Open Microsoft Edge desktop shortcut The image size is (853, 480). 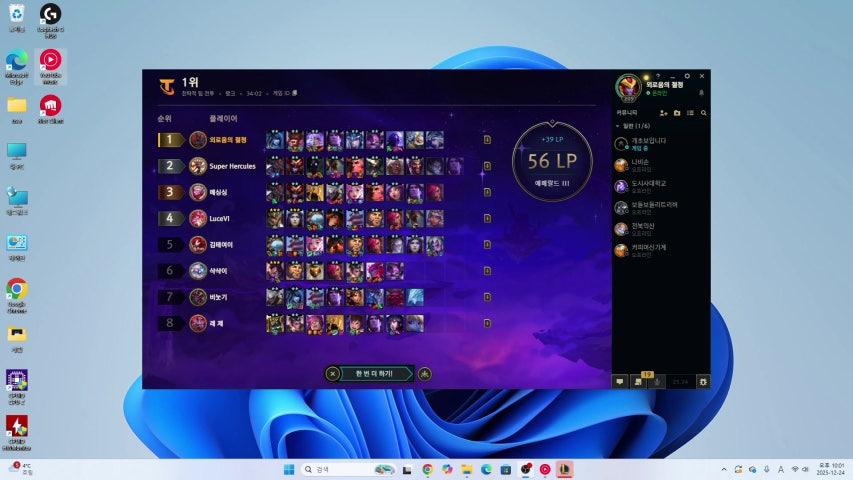point(17,67)
